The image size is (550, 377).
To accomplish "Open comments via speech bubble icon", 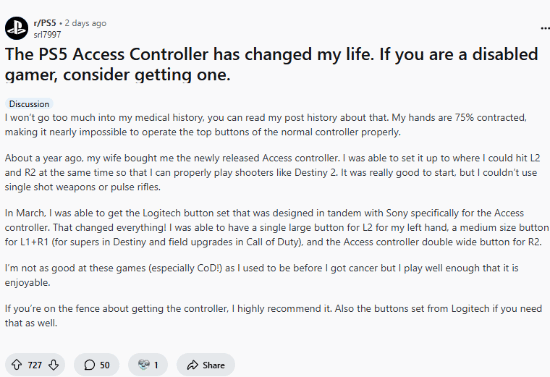I will point(89,365).
